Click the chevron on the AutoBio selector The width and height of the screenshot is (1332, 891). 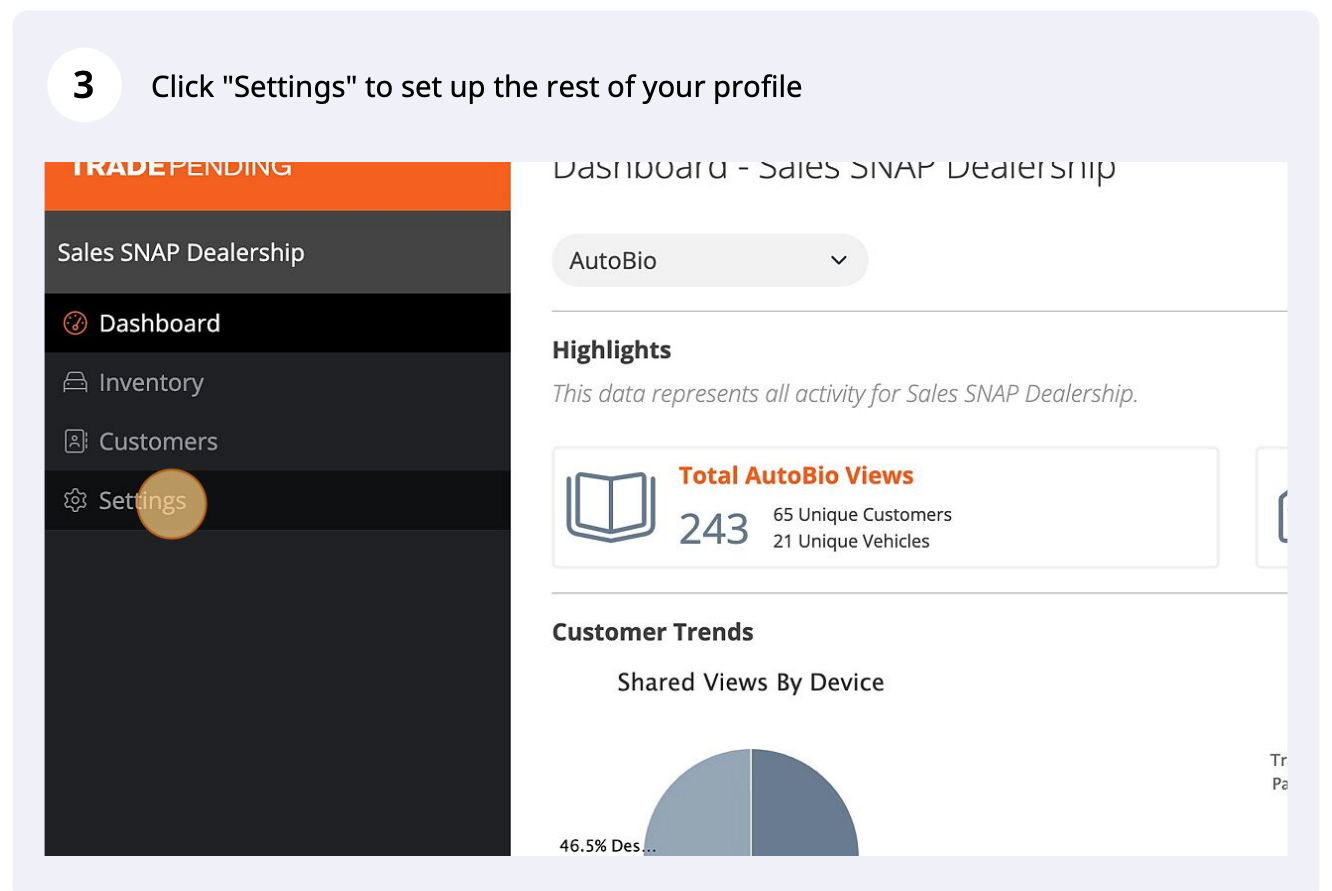pyautogui.click(x=837, y=260)
